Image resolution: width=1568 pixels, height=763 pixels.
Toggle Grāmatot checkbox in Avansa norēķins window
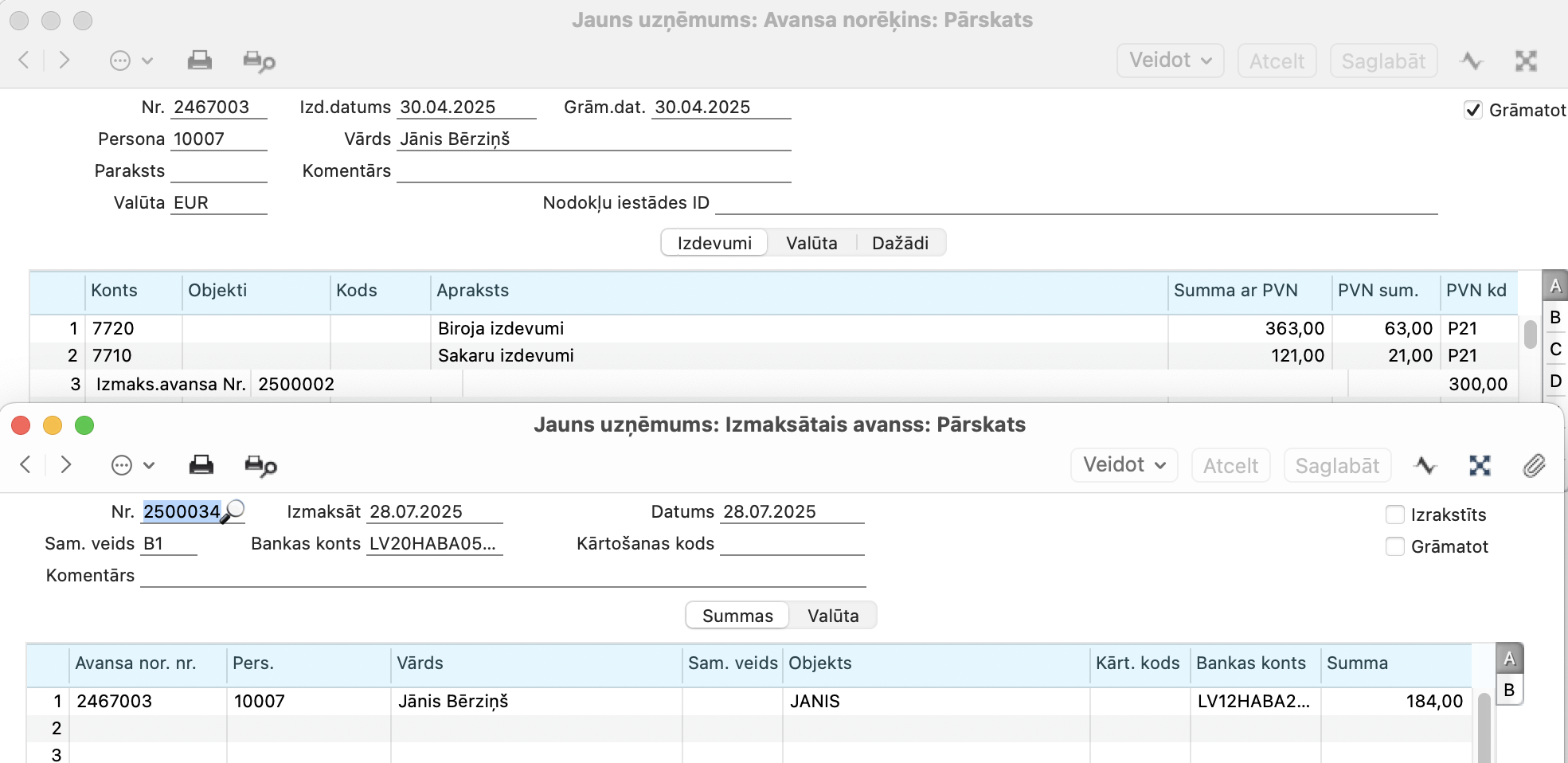[1473, 110]
